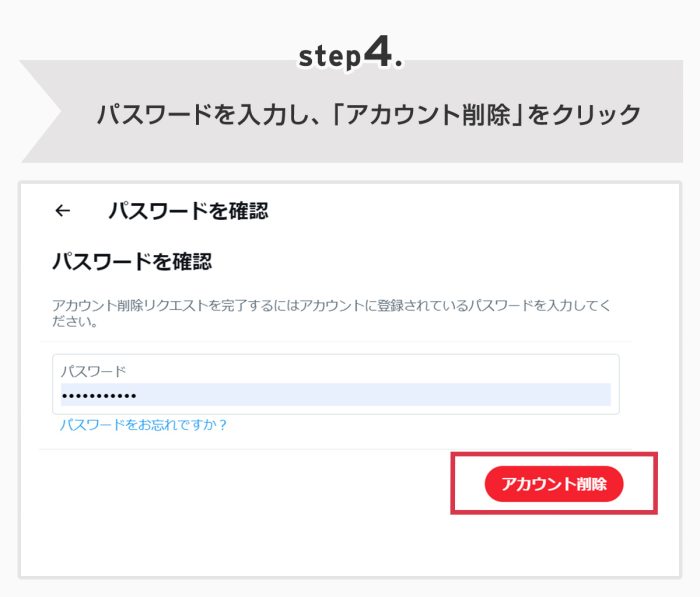
Task: Click the masked password dots
Action: click(98, 395)
